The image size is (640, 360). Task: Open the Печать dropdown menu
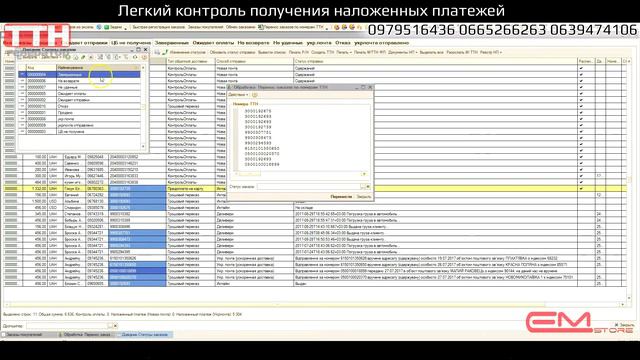pyautogui.click(x=344, y=52)
